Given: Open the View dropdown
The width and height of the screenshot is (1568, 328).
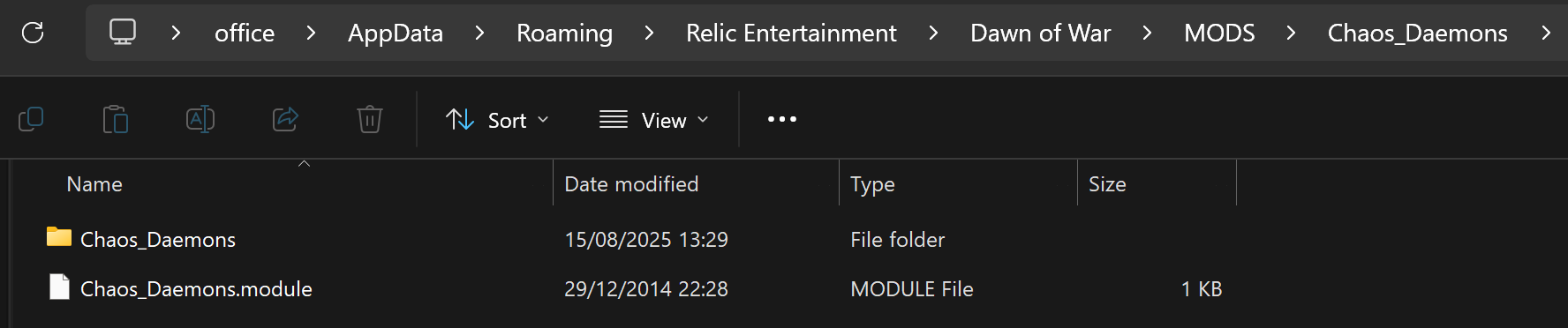Looking at the screenshot, I should pyautogui.click(x=653, y=120).
